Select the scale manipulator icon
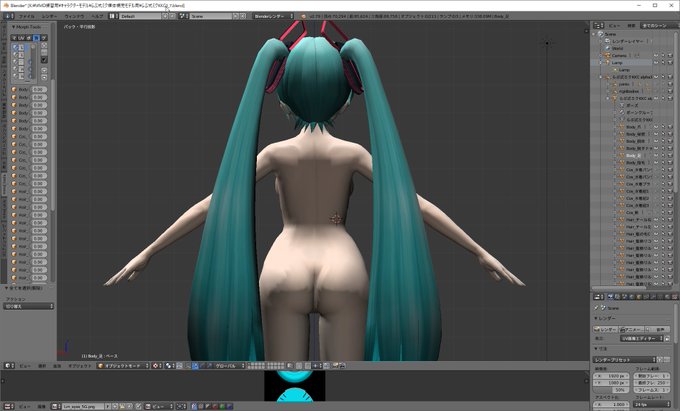The height and width of the screenshot is (411, 680). pos(209,366)
